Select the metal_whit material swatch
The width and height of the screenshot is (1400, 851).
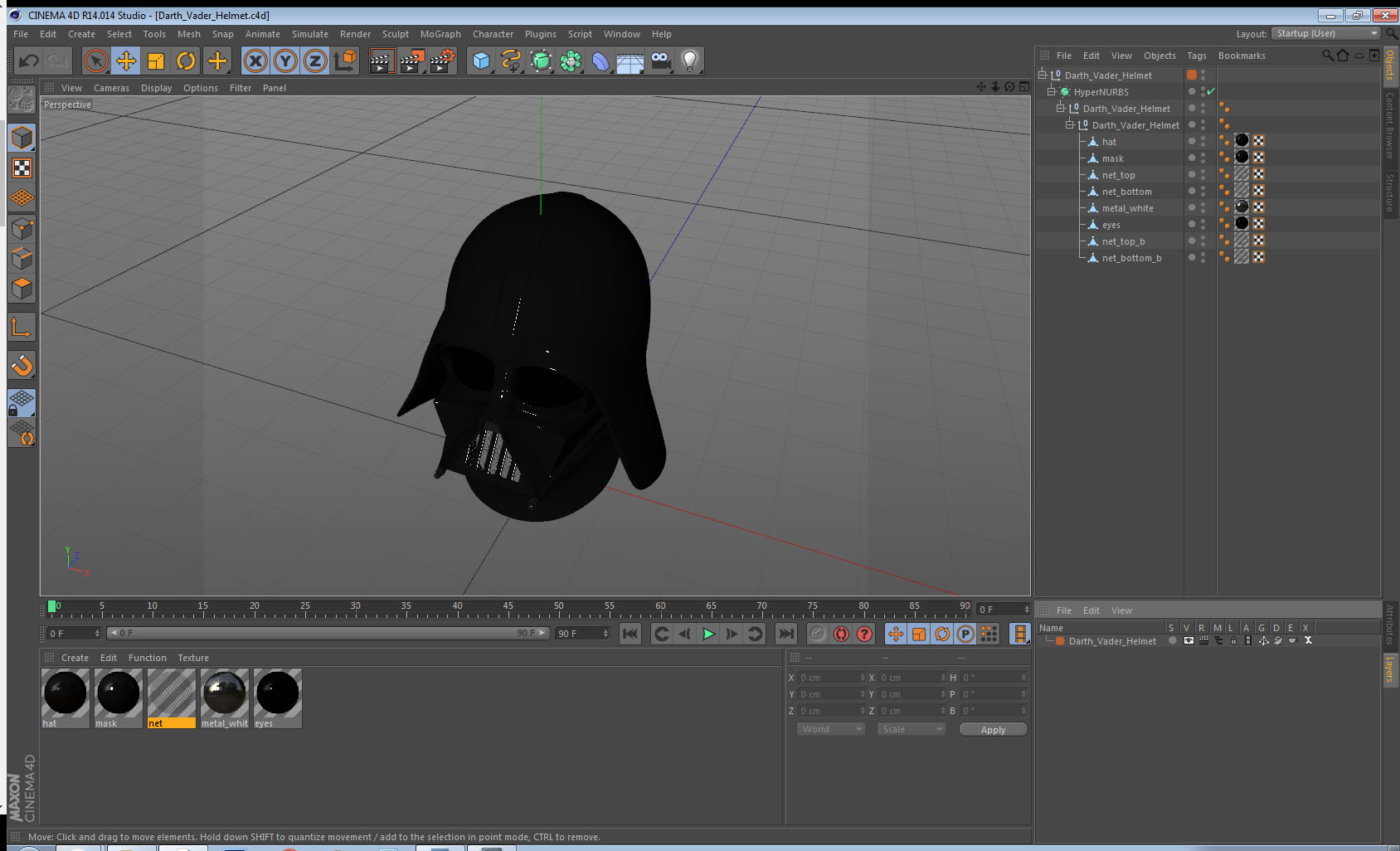point(225,698)
